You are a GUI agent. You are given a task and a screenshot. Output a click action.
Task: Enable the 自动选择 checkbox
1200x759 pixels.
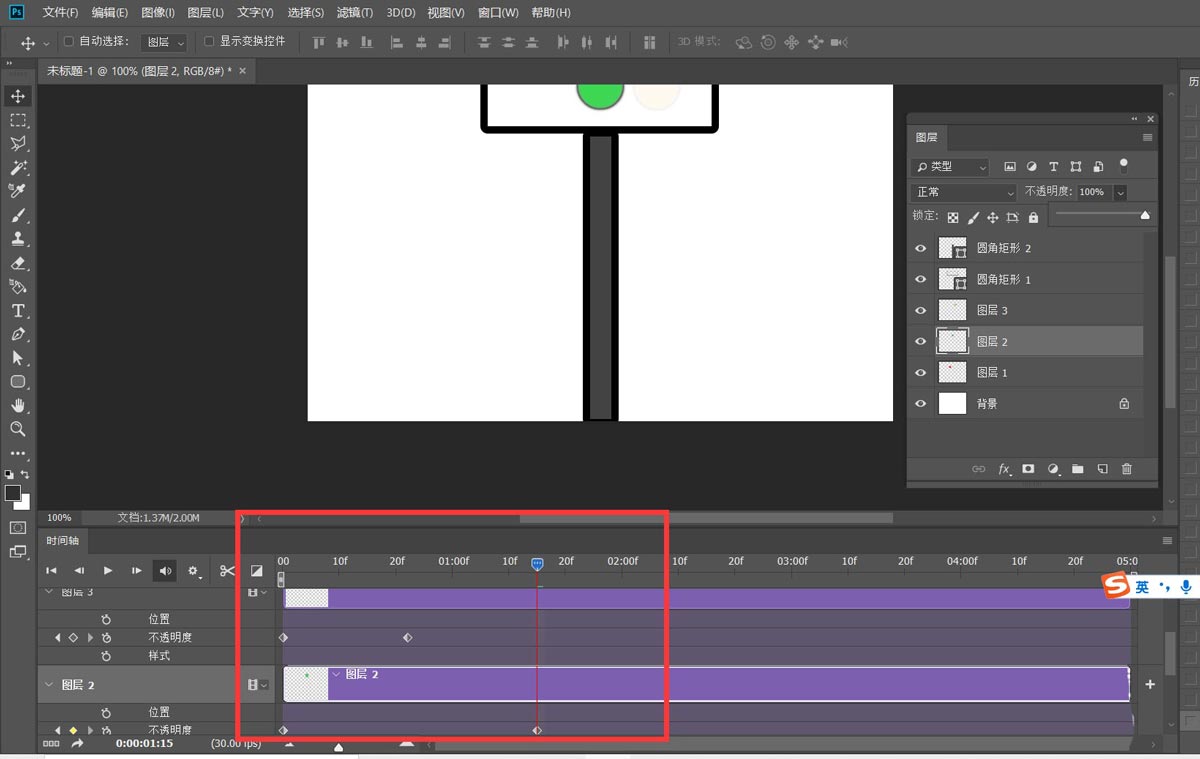(x=68, y=42)
